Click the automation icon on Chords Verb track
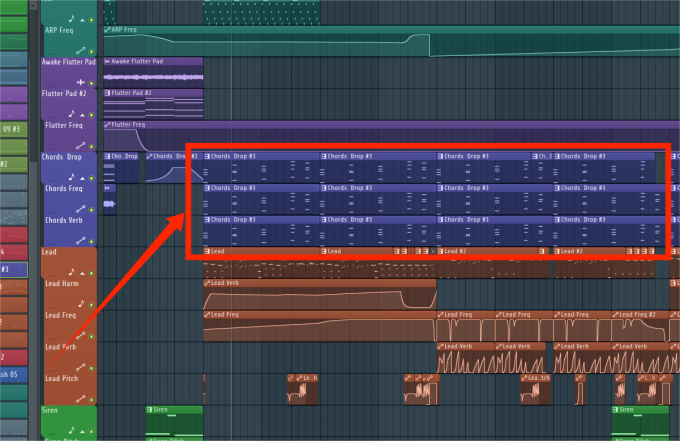The image size is (680, 441). 81,241
